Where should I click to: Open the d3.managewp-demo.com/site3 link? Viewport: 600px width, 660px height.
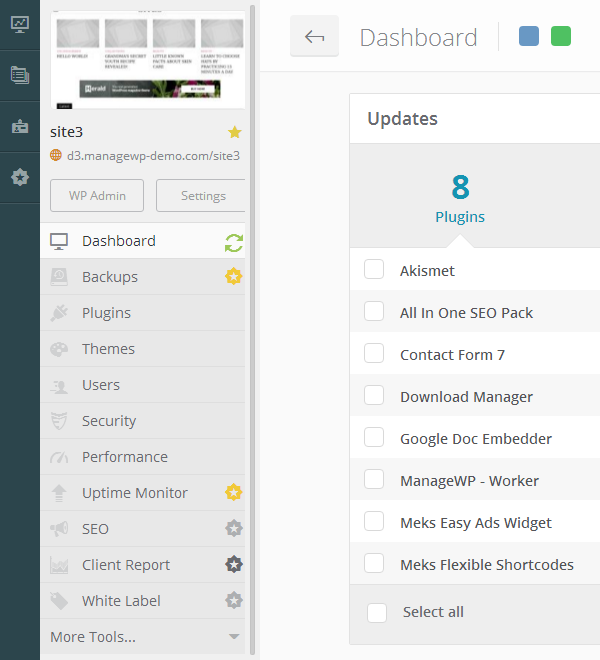point(153,156)
